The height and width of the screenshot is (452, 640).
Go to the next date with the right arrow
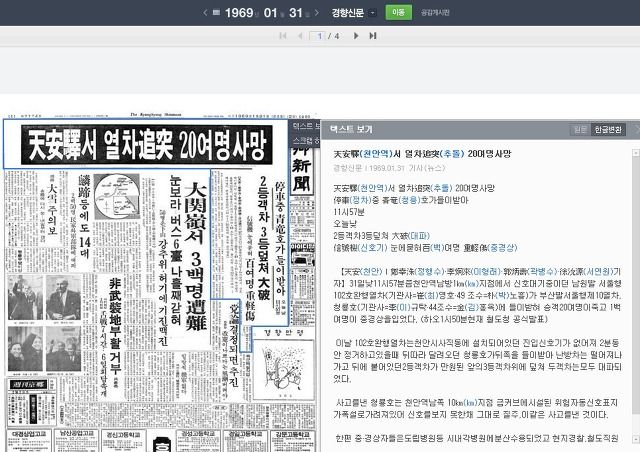pyautogui.click(x=317, y=13)
